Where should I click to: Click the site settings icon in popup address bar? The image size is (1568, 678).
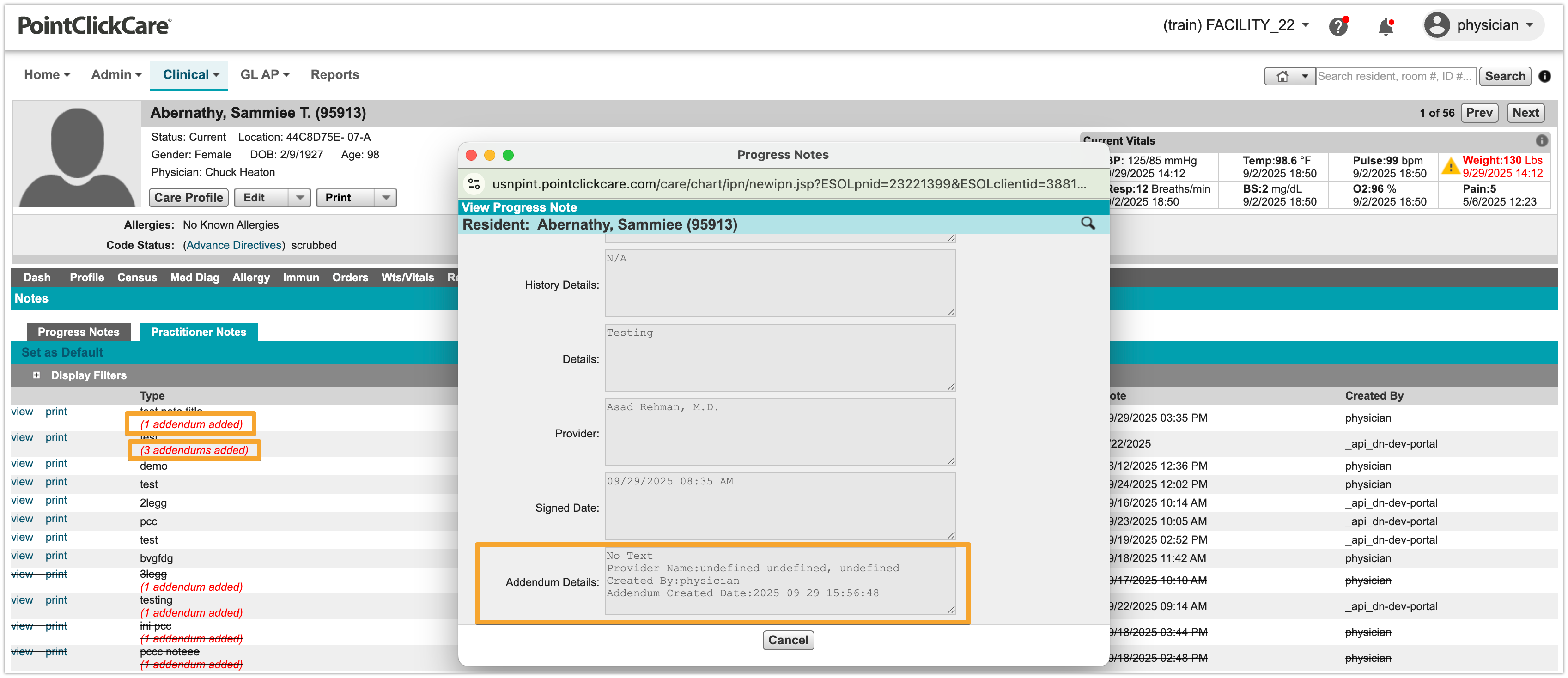coord(474,183)
